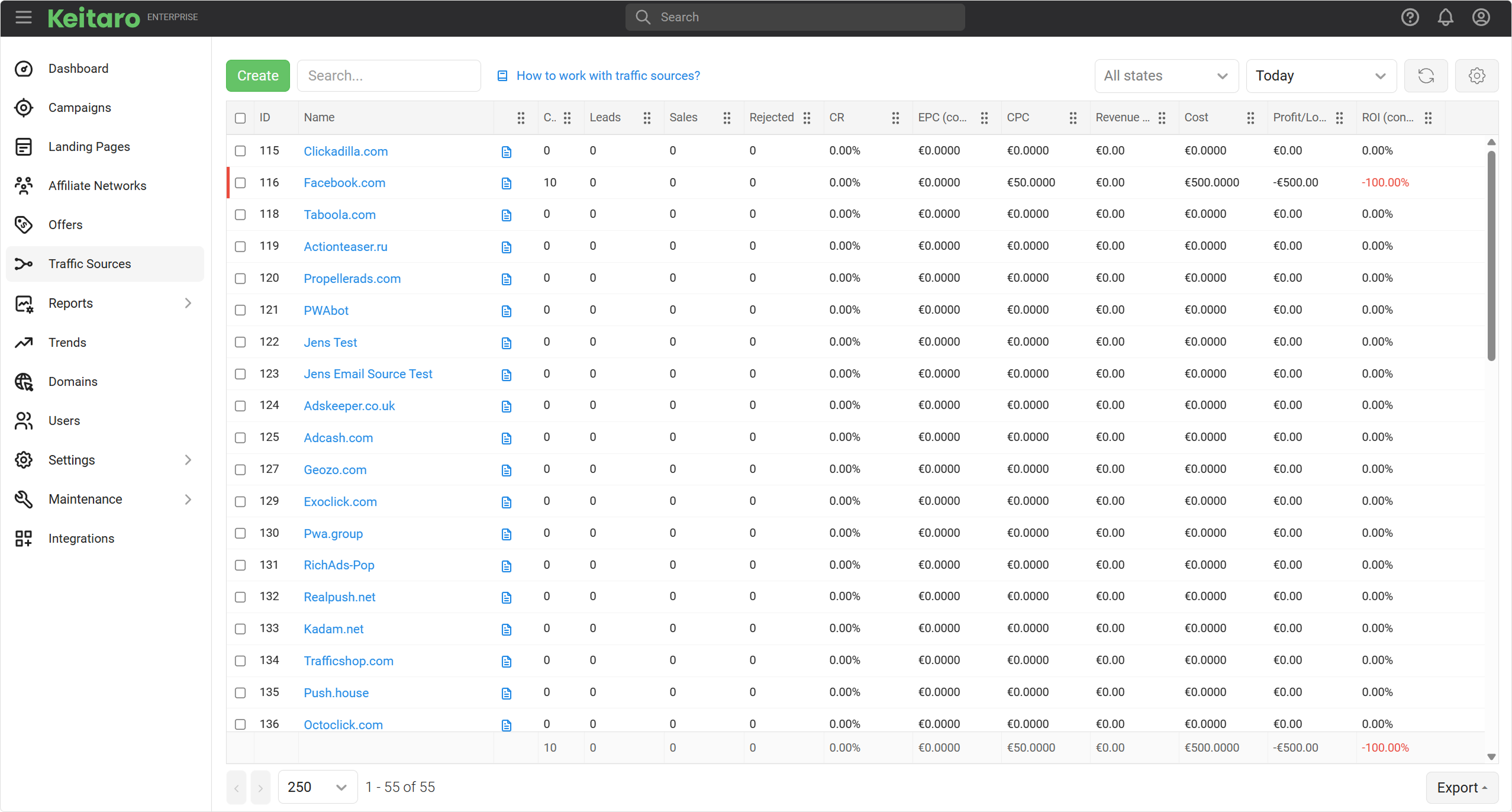Click the table vertical scrollbar thumb
This screenshot has width=1512, height=812.
click(x=1491, y=254)
